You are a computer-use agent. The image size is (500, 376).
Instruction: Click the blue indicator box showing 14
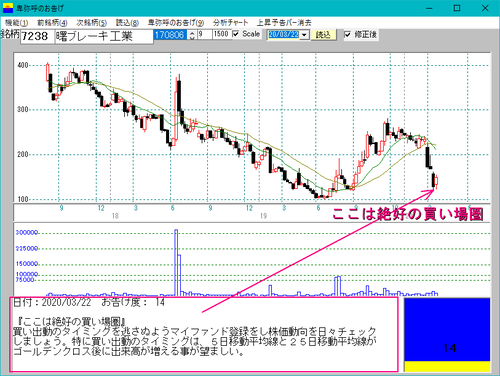point(447,329)
